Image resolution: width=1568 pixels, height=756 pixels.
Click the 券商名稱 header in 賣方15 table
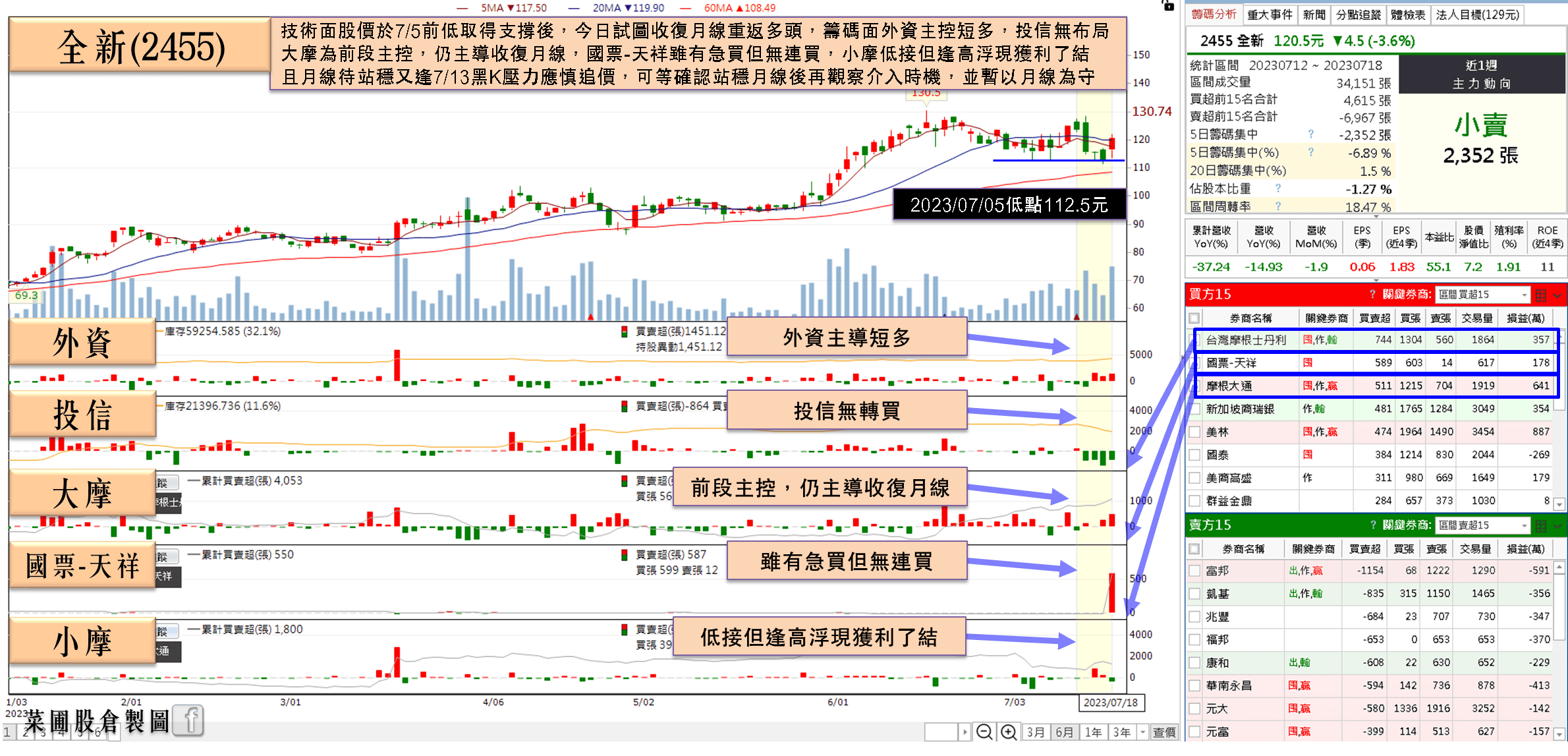pyautogui.click(x=1243, y=549)
